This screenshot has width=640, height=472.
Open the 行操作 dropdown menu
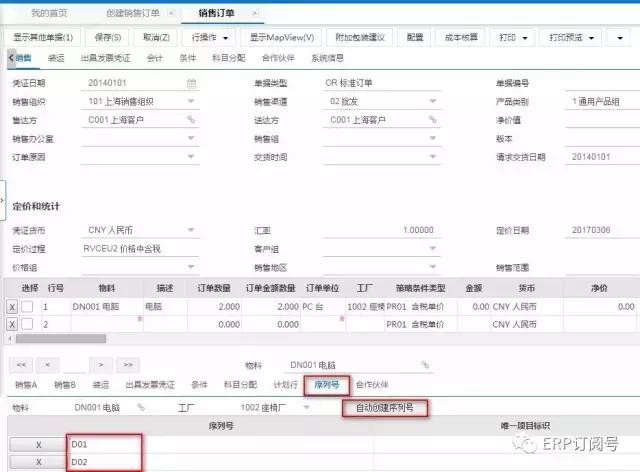pyautogui.click(x=210, y=38)
